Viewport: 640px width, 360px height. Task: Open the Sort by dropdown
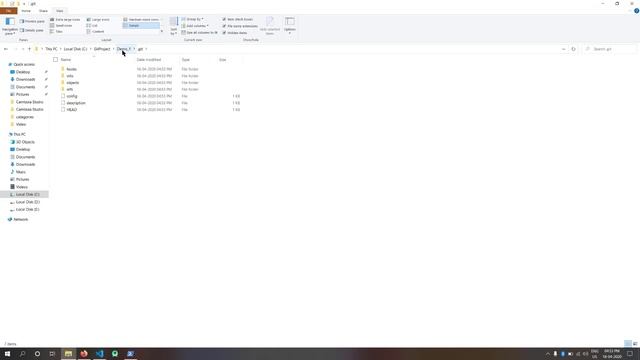tap(173, 26)
